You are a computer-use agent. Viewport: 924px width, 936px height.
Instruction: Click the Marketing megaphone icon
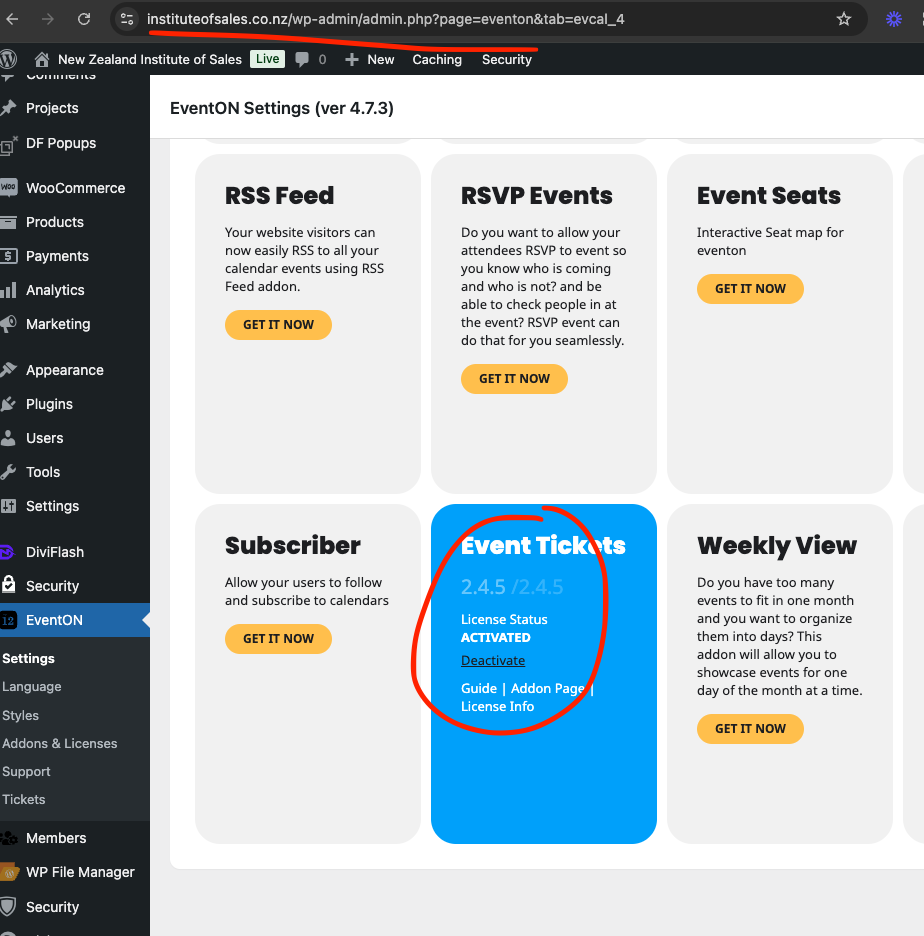[x=8, y=324]
